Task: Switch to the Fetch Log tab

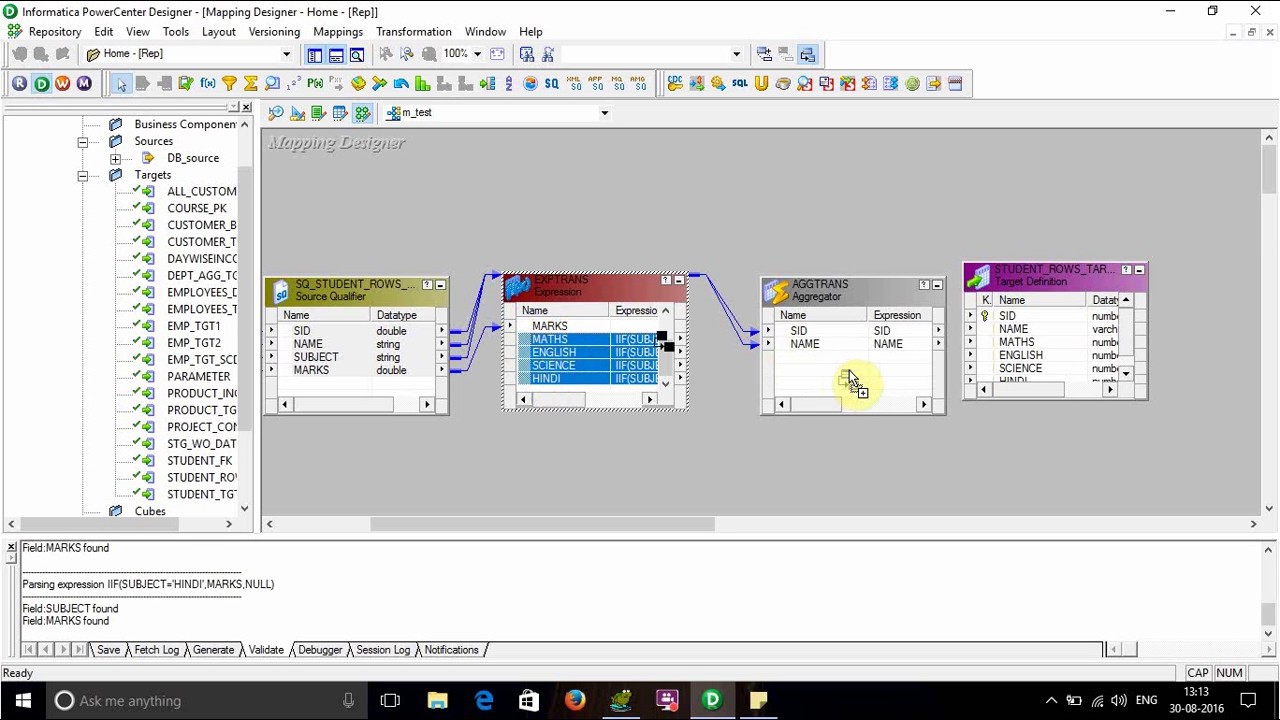Action: (156, 650)
